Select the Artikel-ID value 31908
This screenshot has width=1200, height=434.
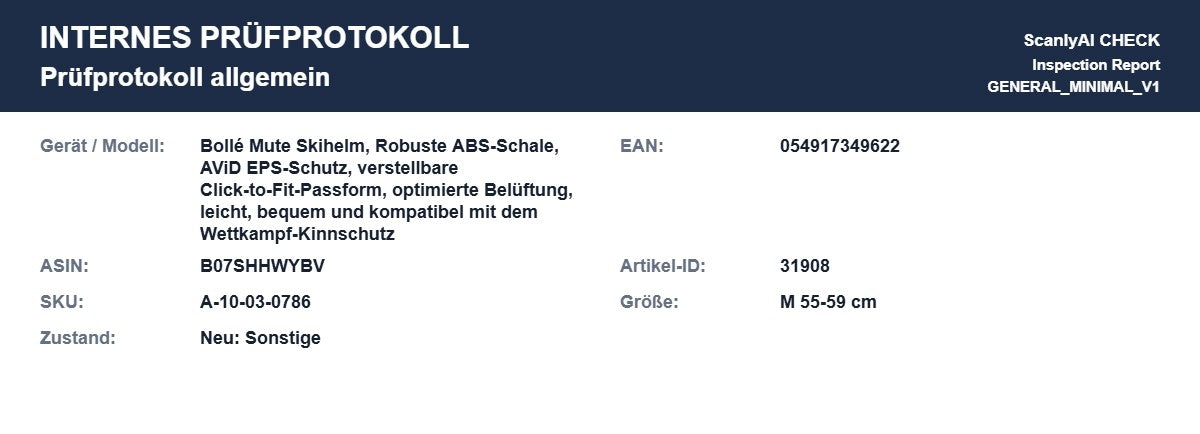[805, 266]
